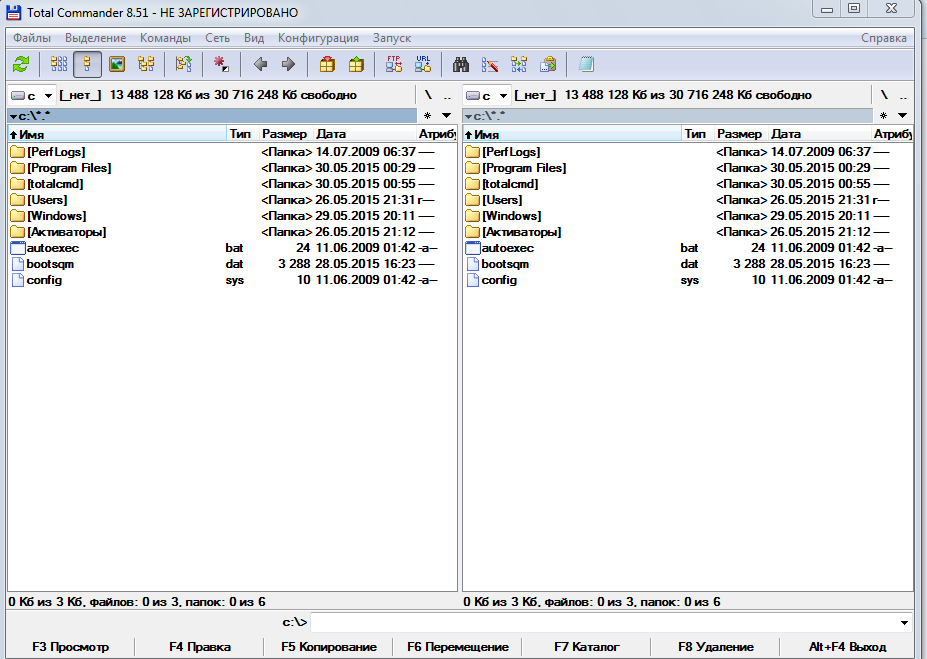Open right panel directory hotlist asterisk
This screenshot has height=659, width=927.
(883, 116)
